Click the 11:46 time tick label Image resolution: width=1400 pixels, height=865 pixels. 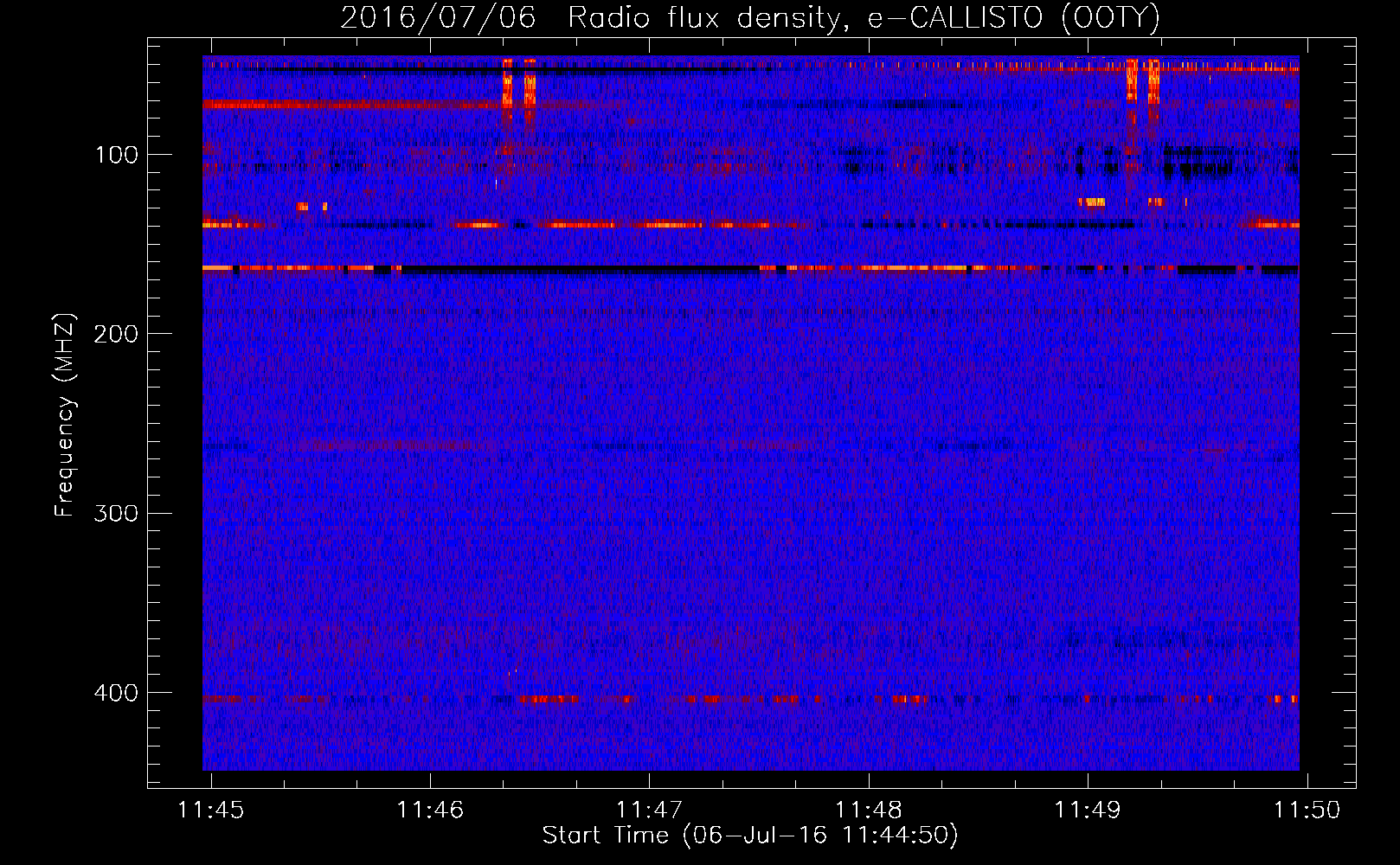click(x=430, y=811)
